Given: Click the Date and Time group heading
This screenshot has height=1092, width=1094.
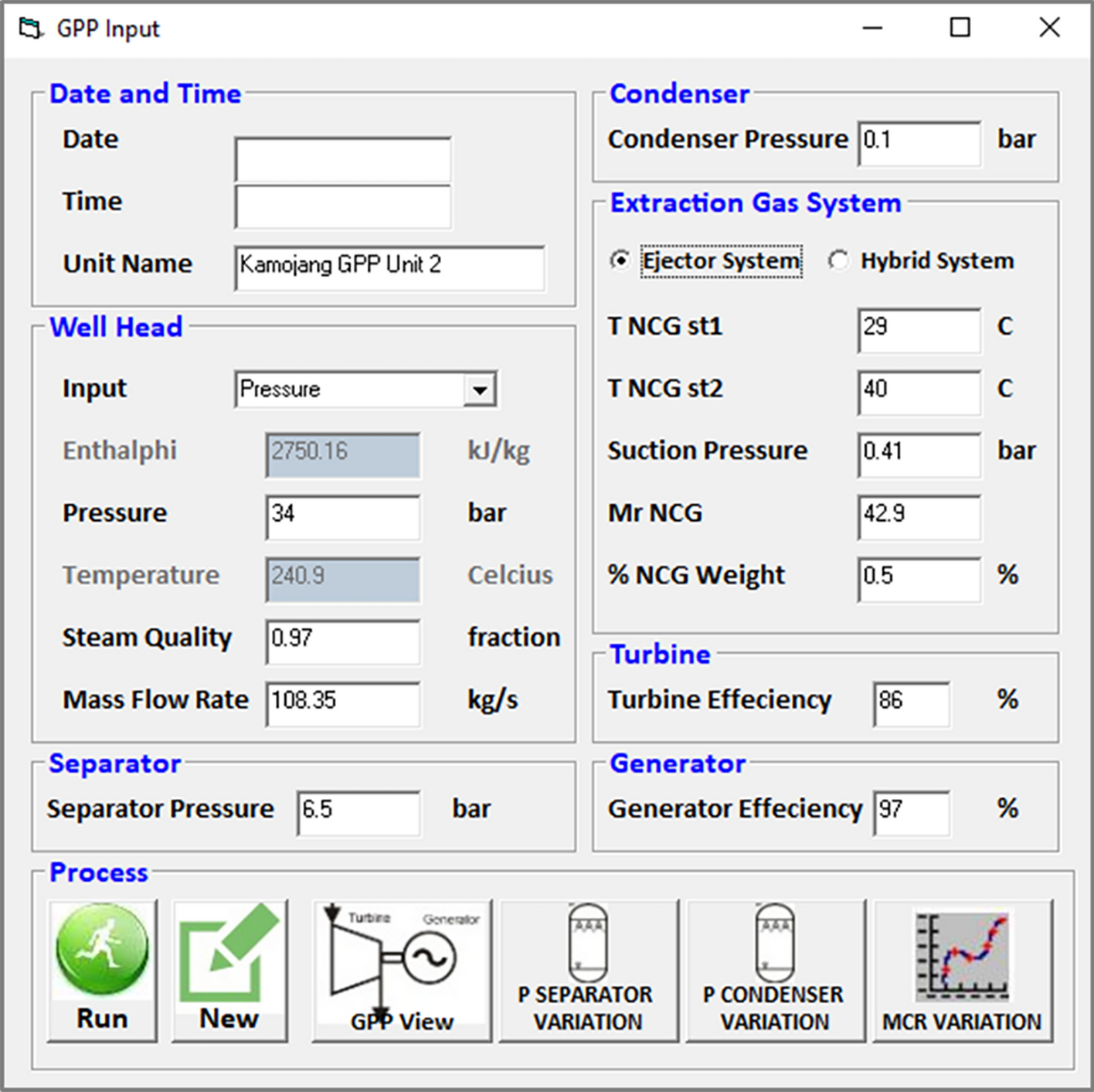Looking at the screenshot, I should [145, 94].
